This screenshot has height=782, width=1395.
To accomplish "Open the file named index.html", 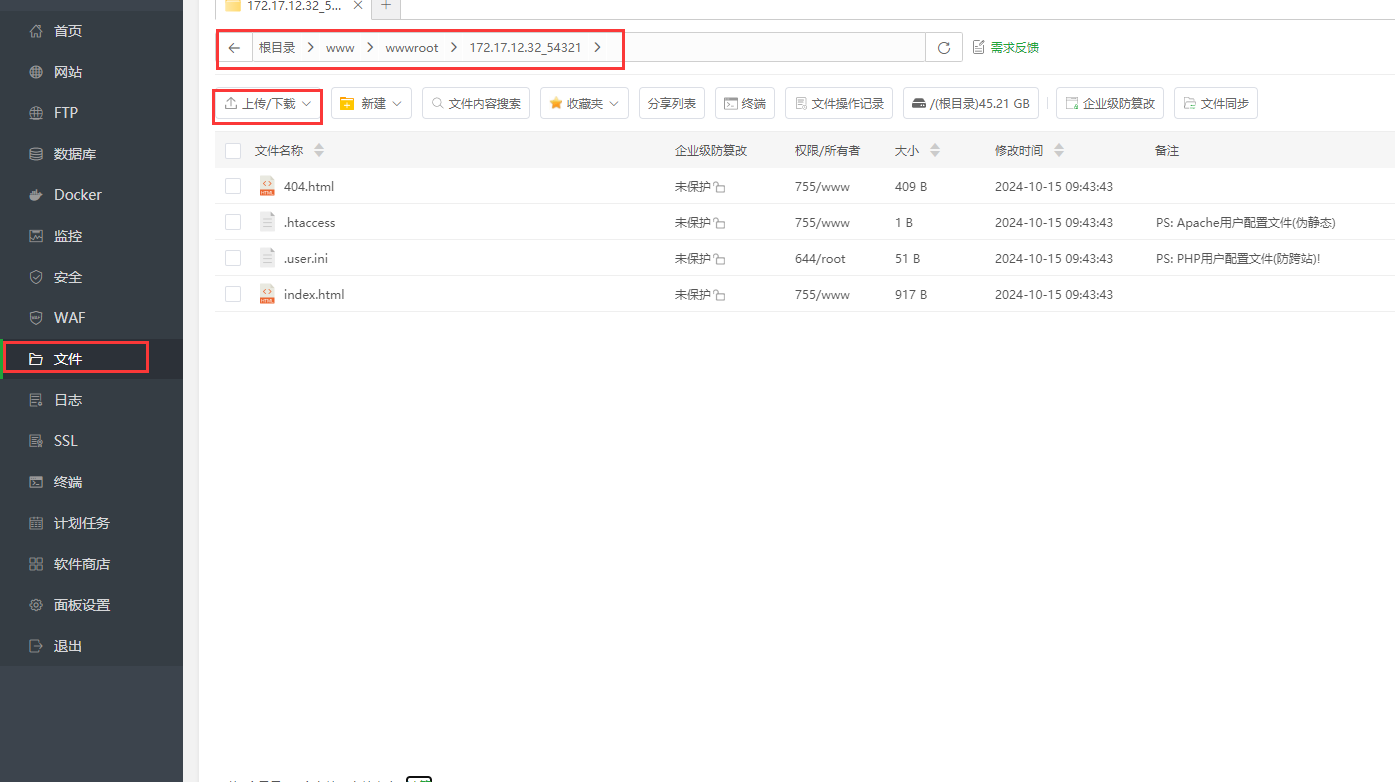I will coord(314,294).
